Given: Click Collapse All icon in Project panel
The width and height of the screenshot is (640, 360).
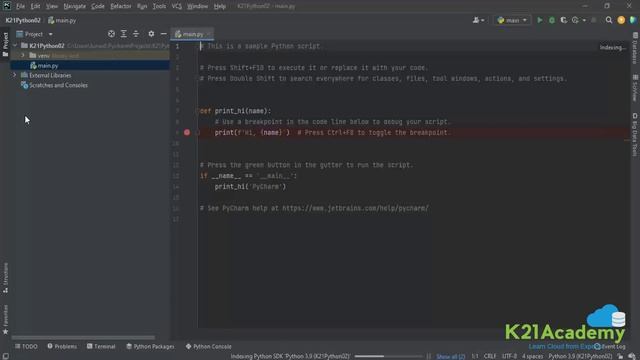Looking at the screenshot, I should click(x=136, y=34).
